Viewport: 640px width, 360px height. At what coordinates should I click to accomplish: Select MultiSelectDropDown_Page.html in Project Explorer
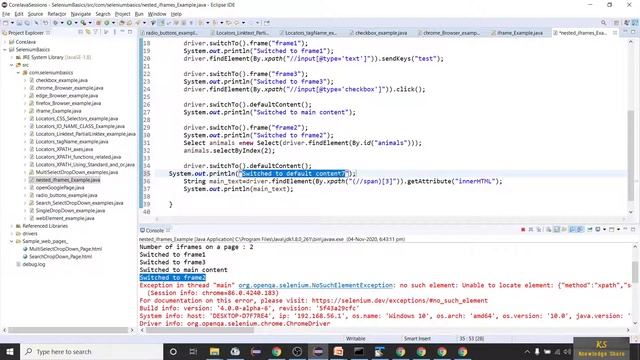tap(65, 249)
